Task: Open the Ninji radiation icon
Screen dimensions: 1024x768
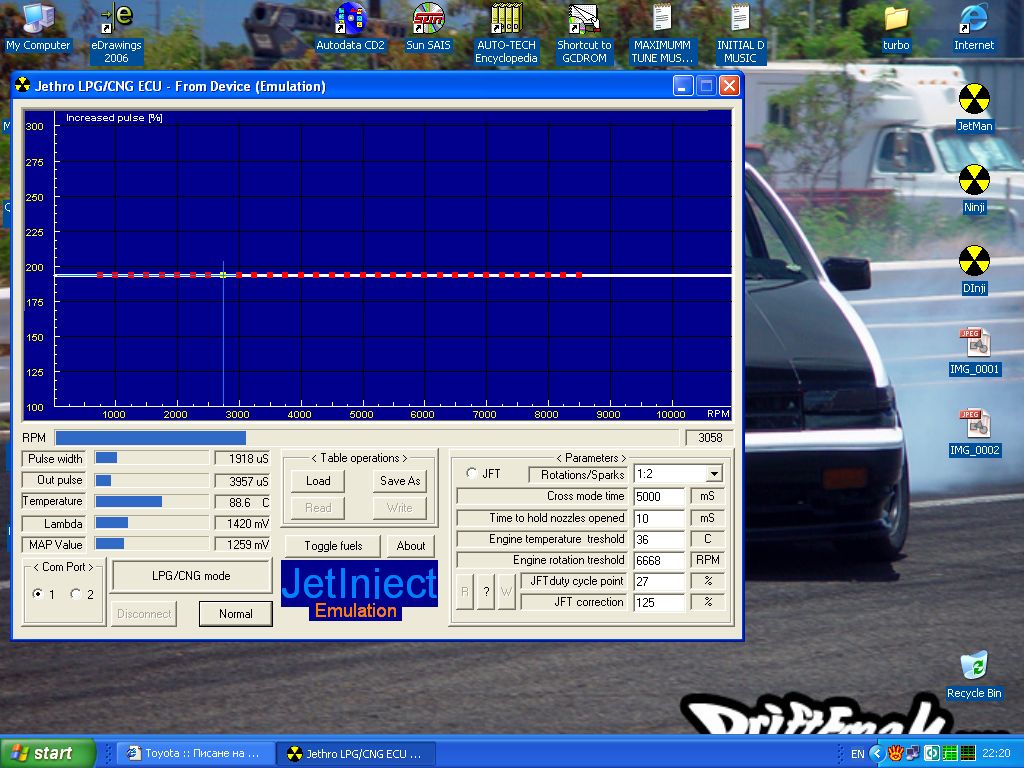Action: click(974, 181)
